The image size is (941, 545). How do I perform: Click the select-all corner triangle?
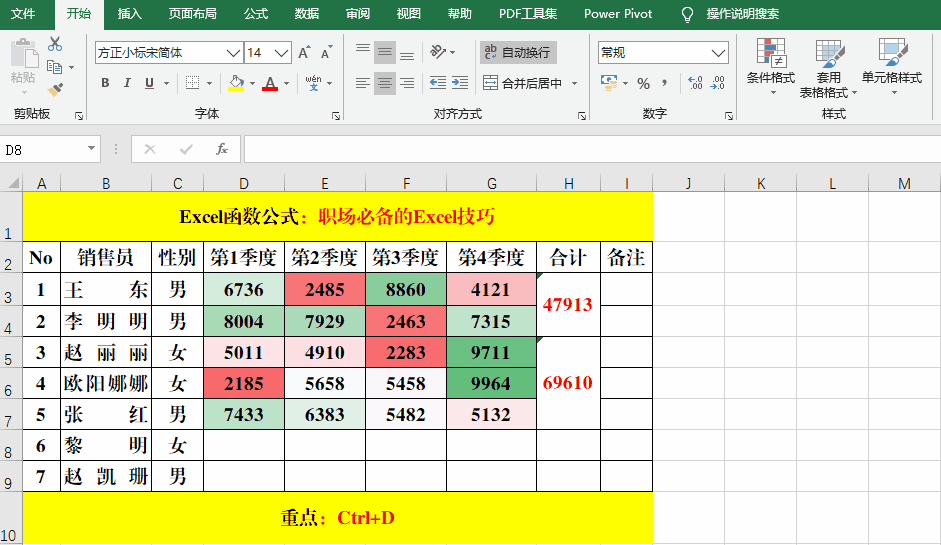point(13,183)
